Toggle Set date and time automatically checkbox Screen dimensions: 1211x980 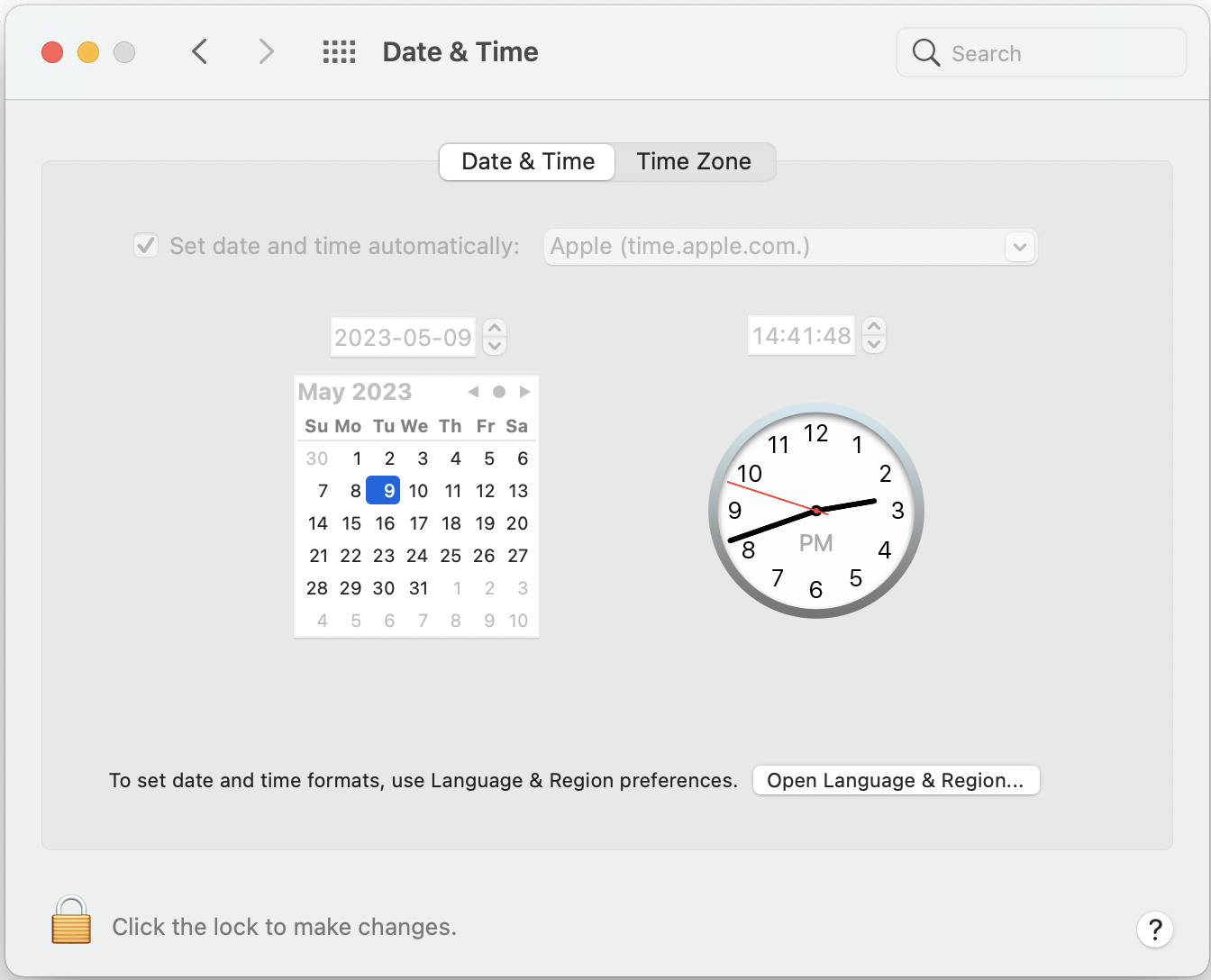pos(146,246)
